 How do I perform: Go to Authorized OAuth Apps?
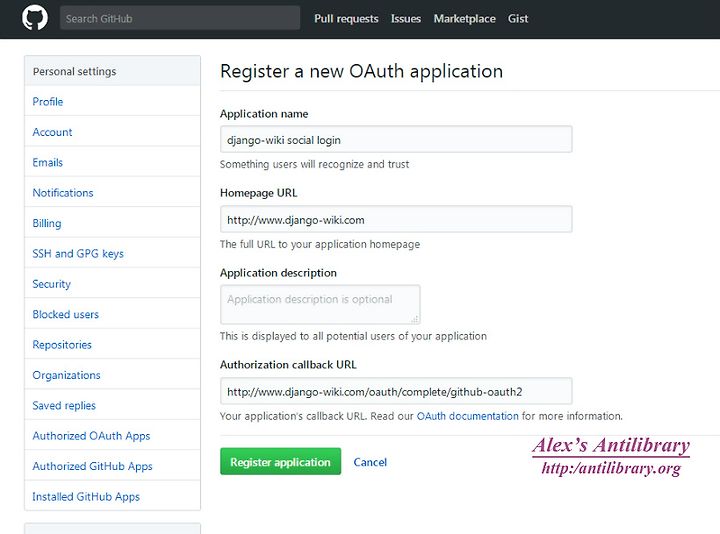point(91,436)
